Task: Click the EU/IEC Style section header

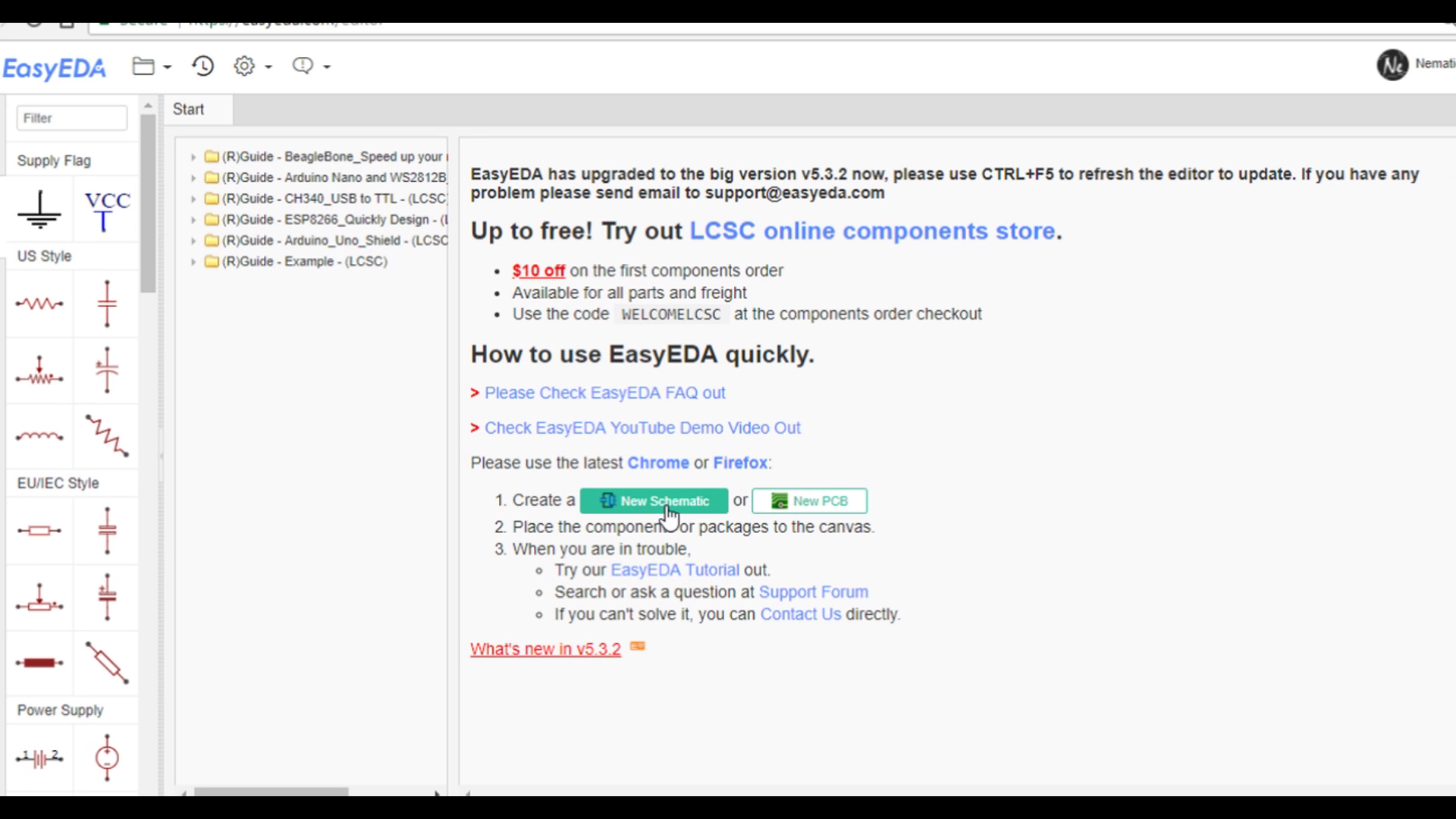Action: 58,483
